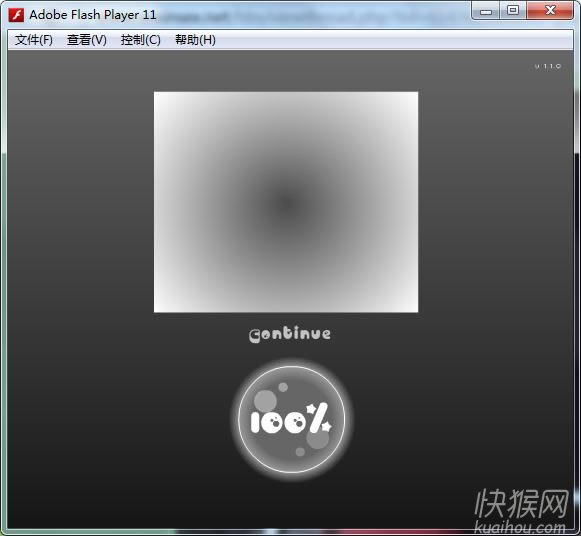Screen dimensions: 581x536
Task: Click the star beside the percent sign top
Action: [x=312, y=409]
